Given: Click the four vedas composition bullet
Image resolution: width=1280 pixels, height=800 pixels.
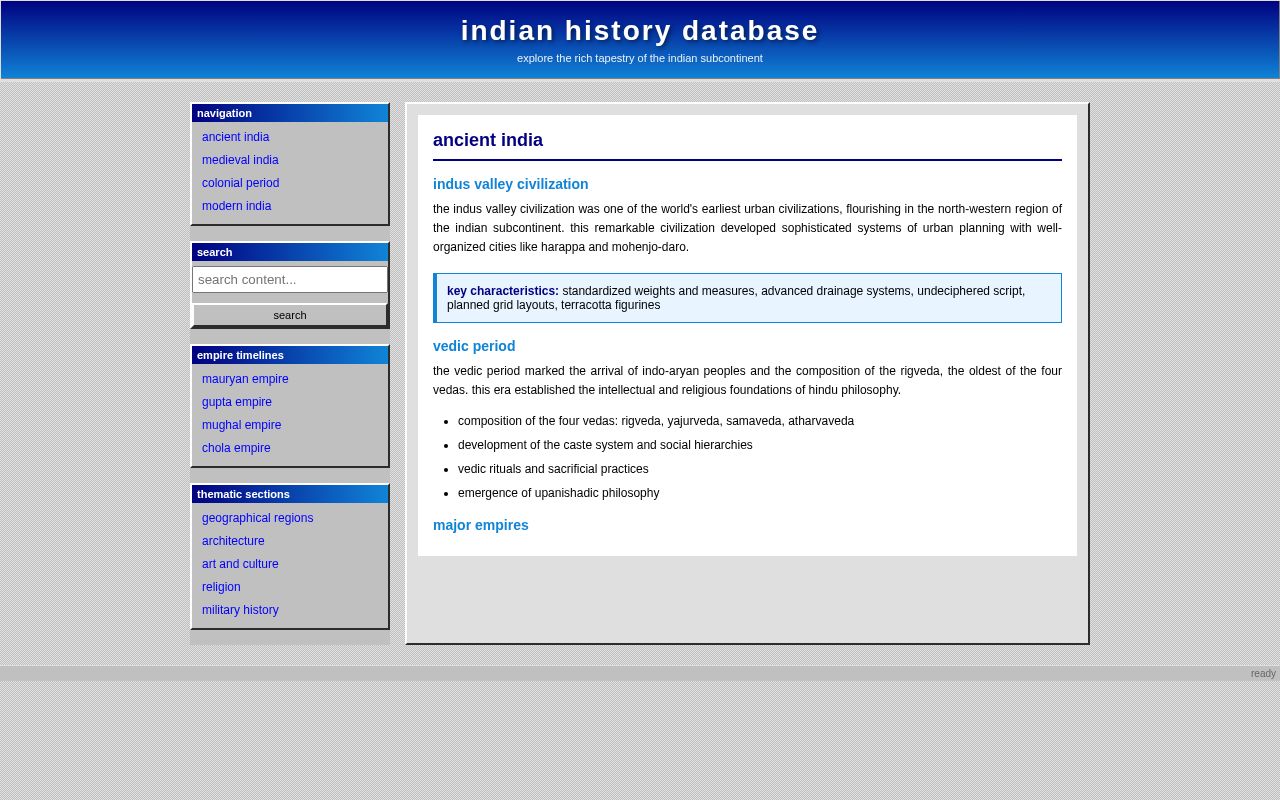Looking at the screenshot, I should 656,421.
